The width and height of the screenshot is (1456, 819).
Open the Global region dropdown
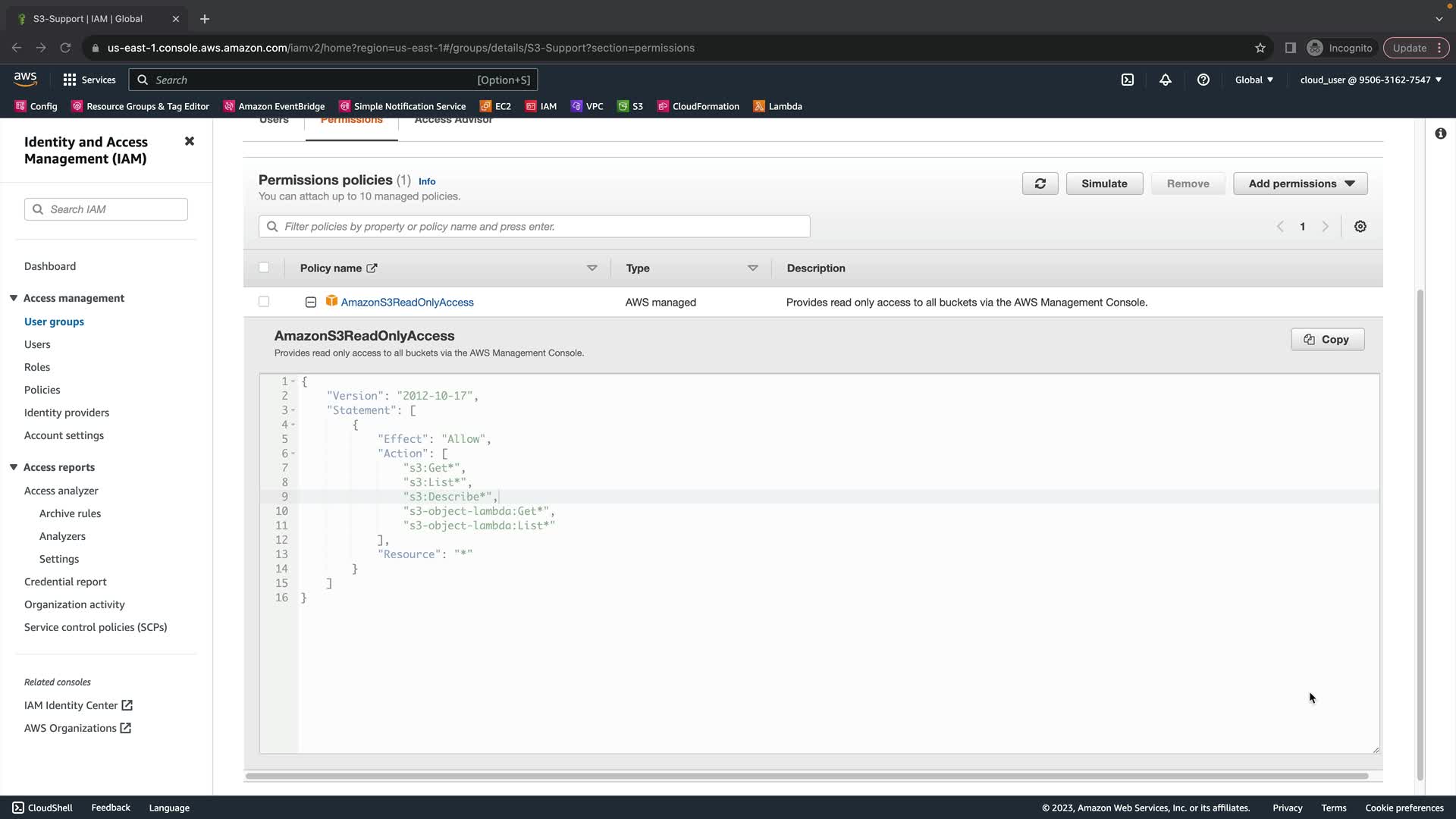coord(1254,80)
